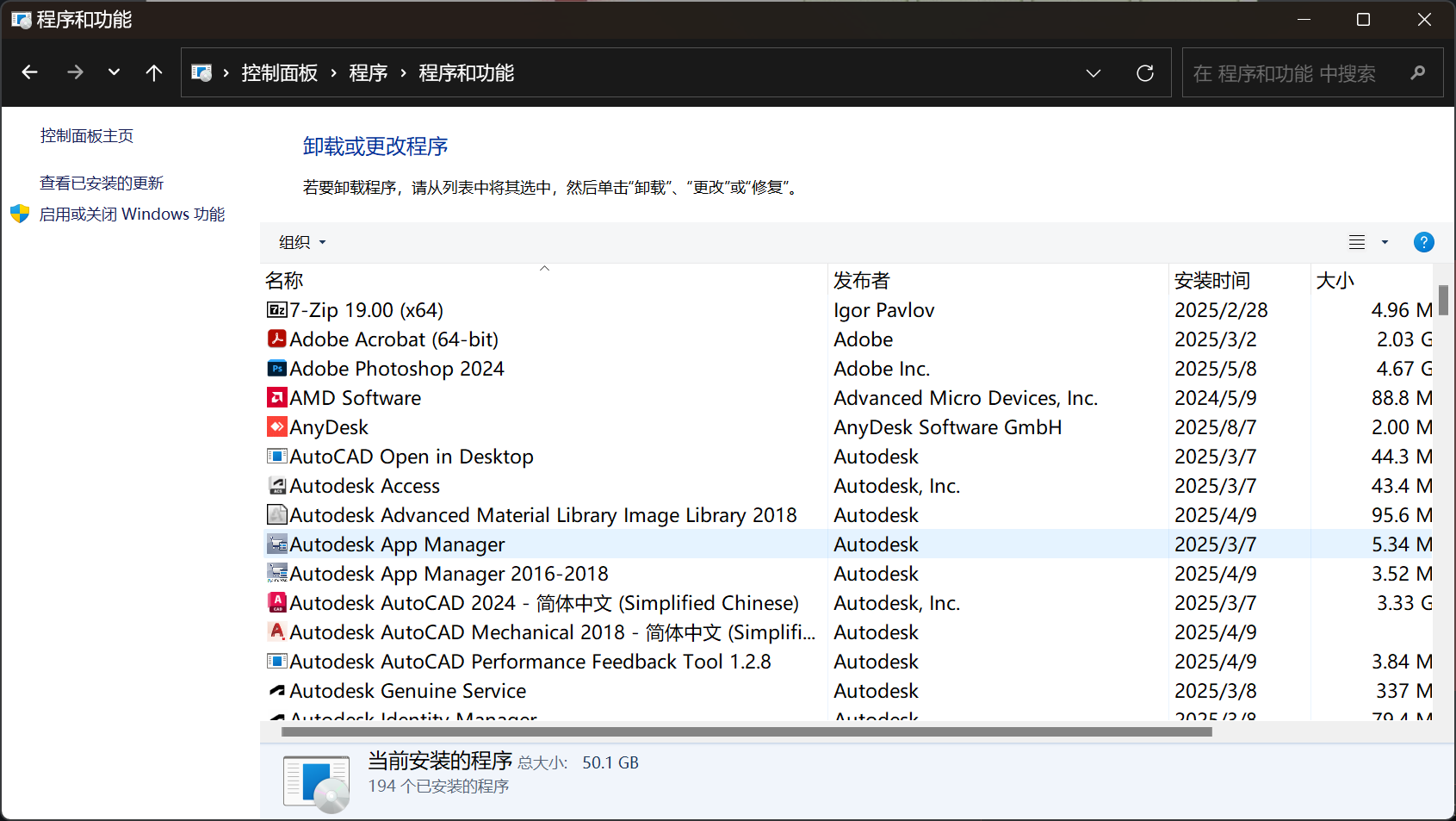Open the 组织 dropdown menu

[x=302, y=242]
